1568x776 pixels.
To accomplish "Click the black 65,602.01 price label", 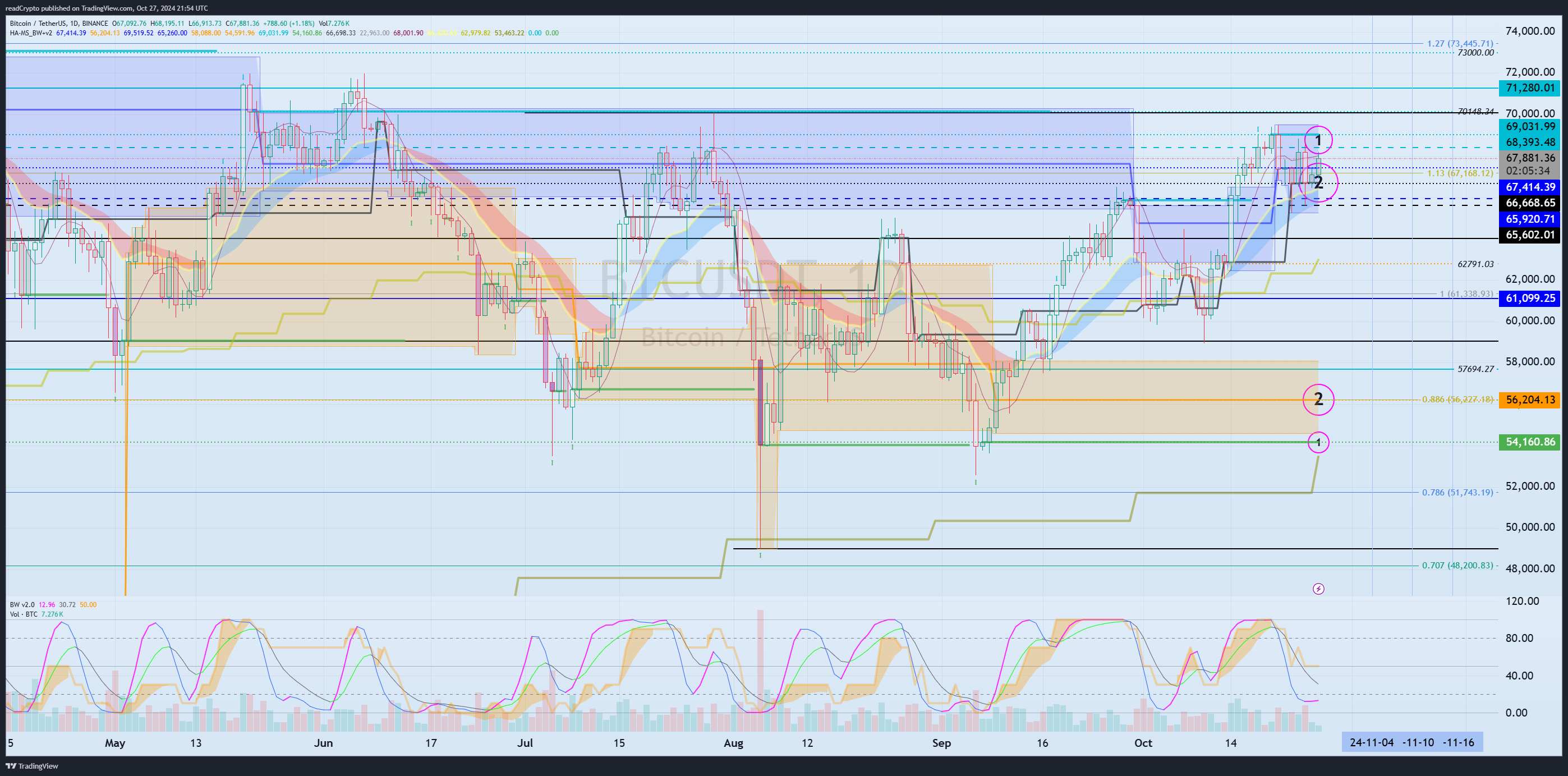I will coord(1529,235).
